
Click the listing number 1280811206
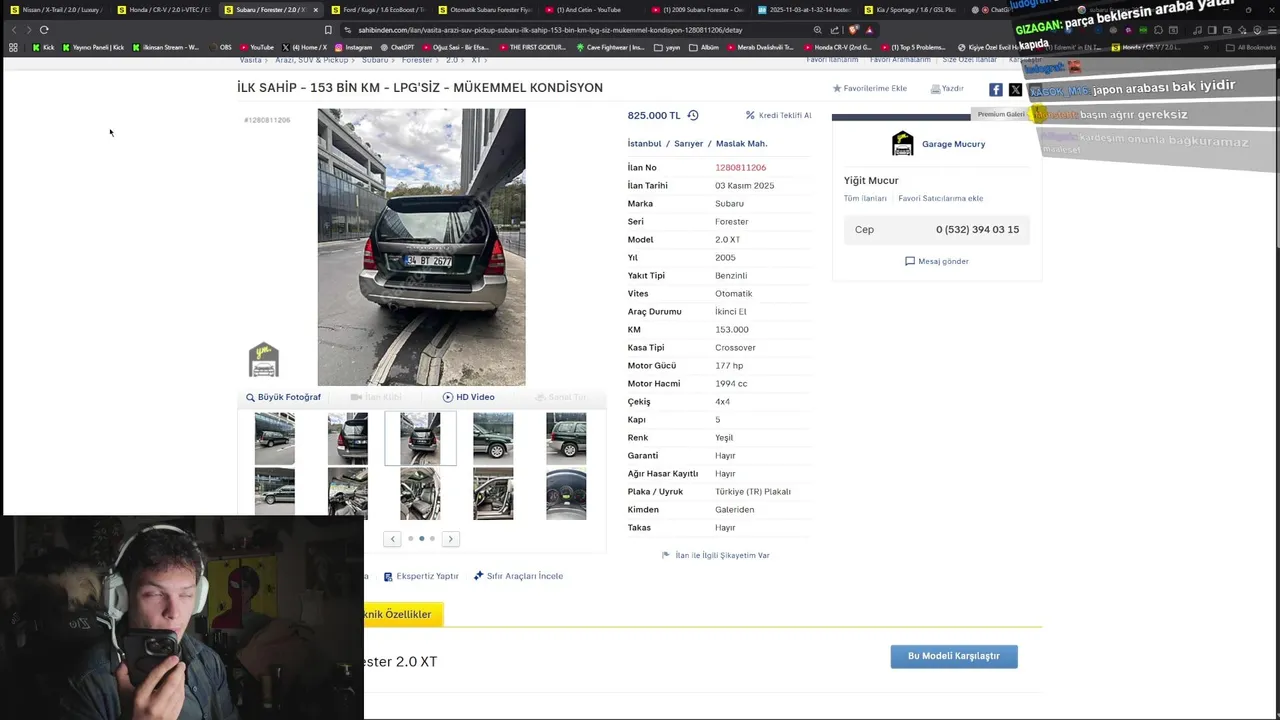(x=740, y=168)
